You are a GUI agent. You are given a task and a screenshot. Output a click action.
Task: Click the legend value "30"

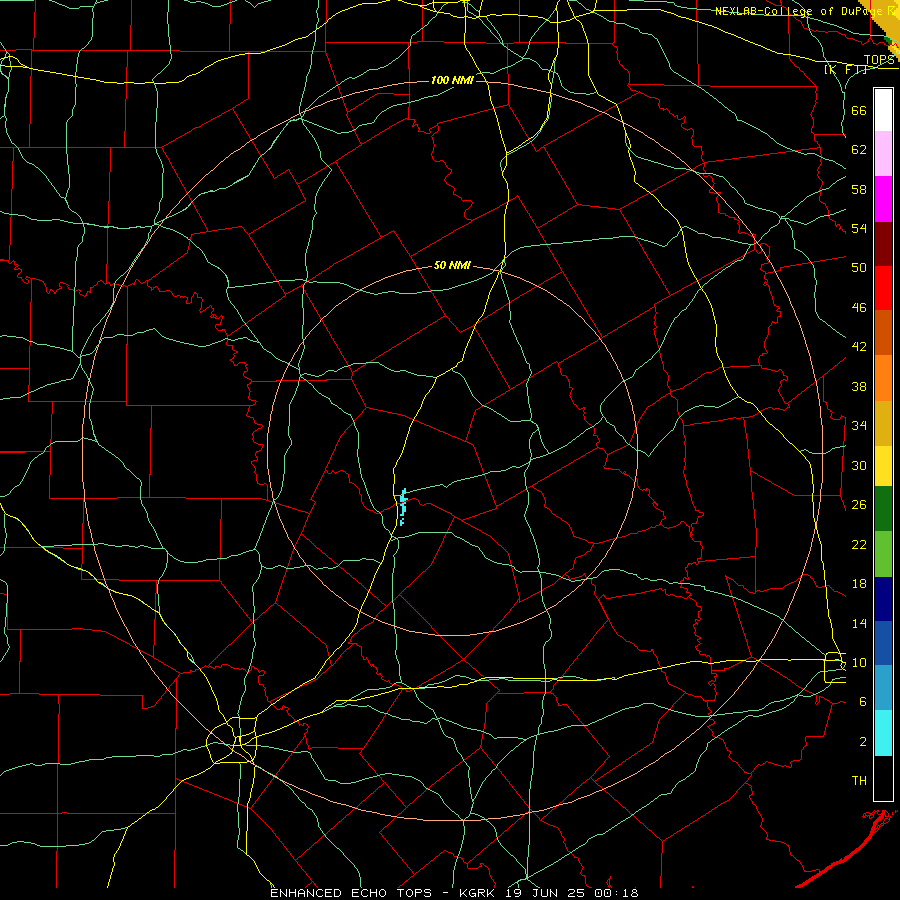[859, 465]
